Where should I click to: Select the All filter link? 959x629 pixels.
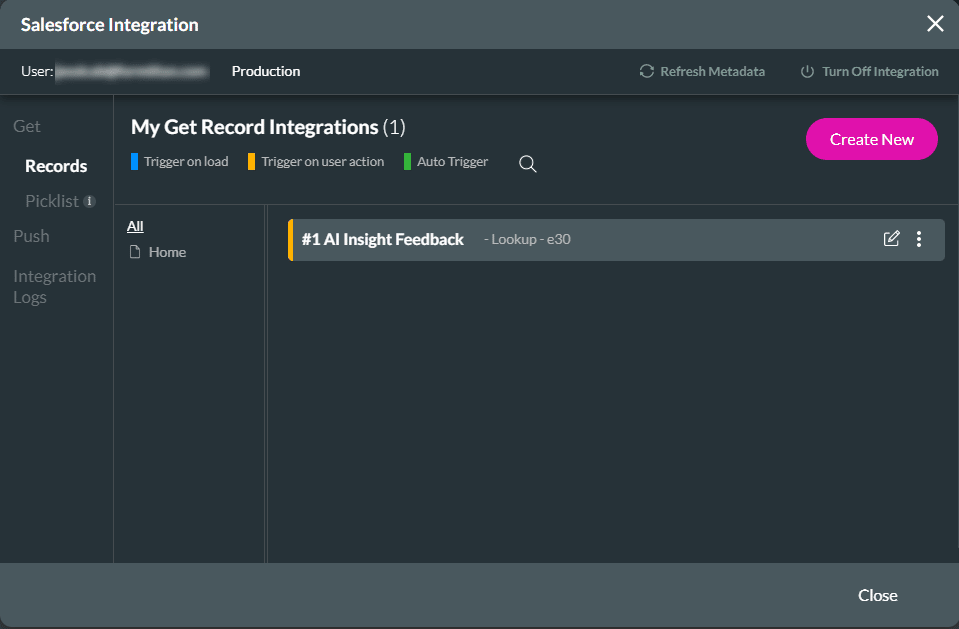[135, 226]
